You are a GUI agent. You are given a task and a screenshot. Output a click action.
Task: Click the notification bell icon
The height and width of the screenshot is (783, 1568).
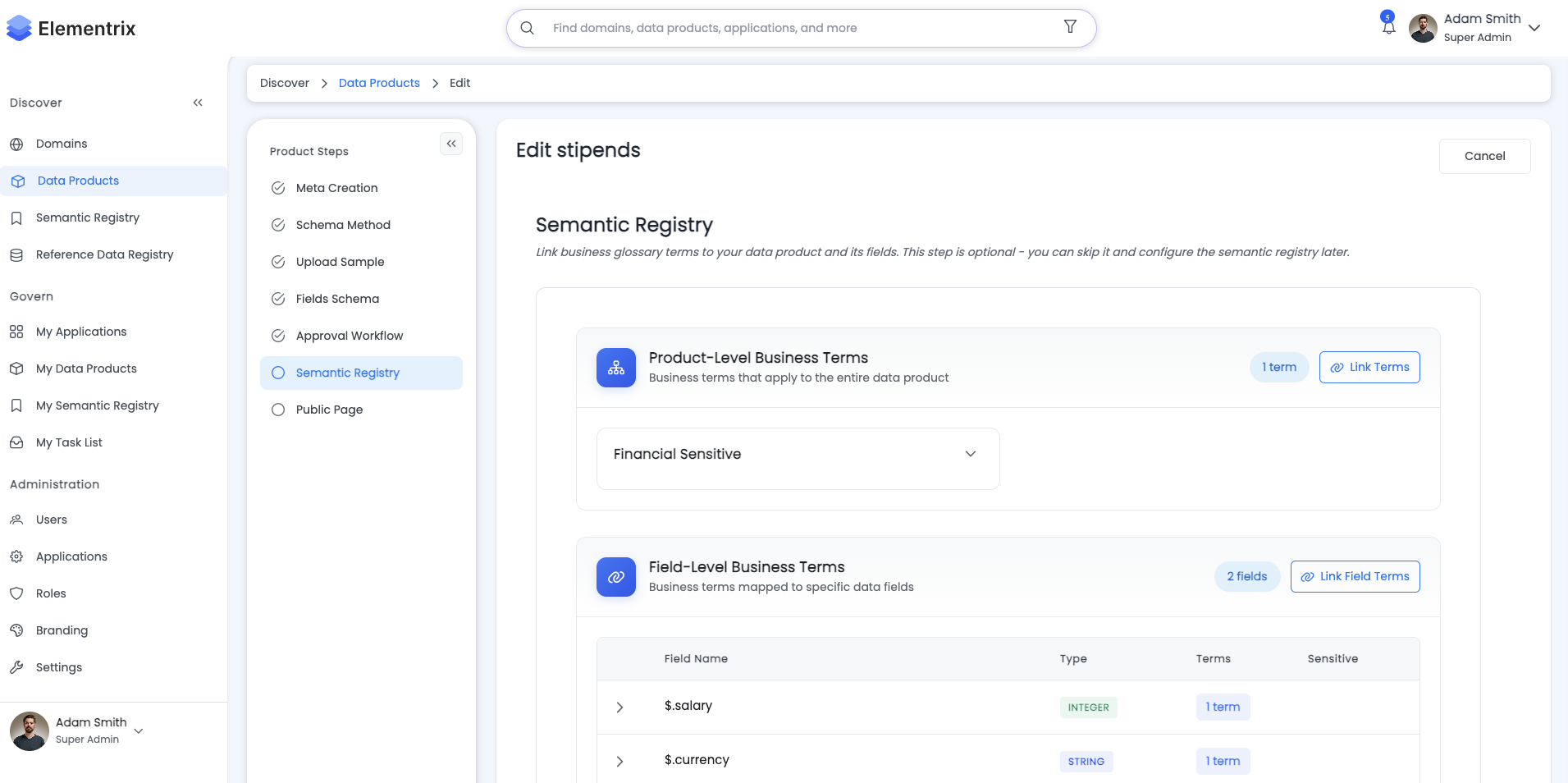(1388, 27)
